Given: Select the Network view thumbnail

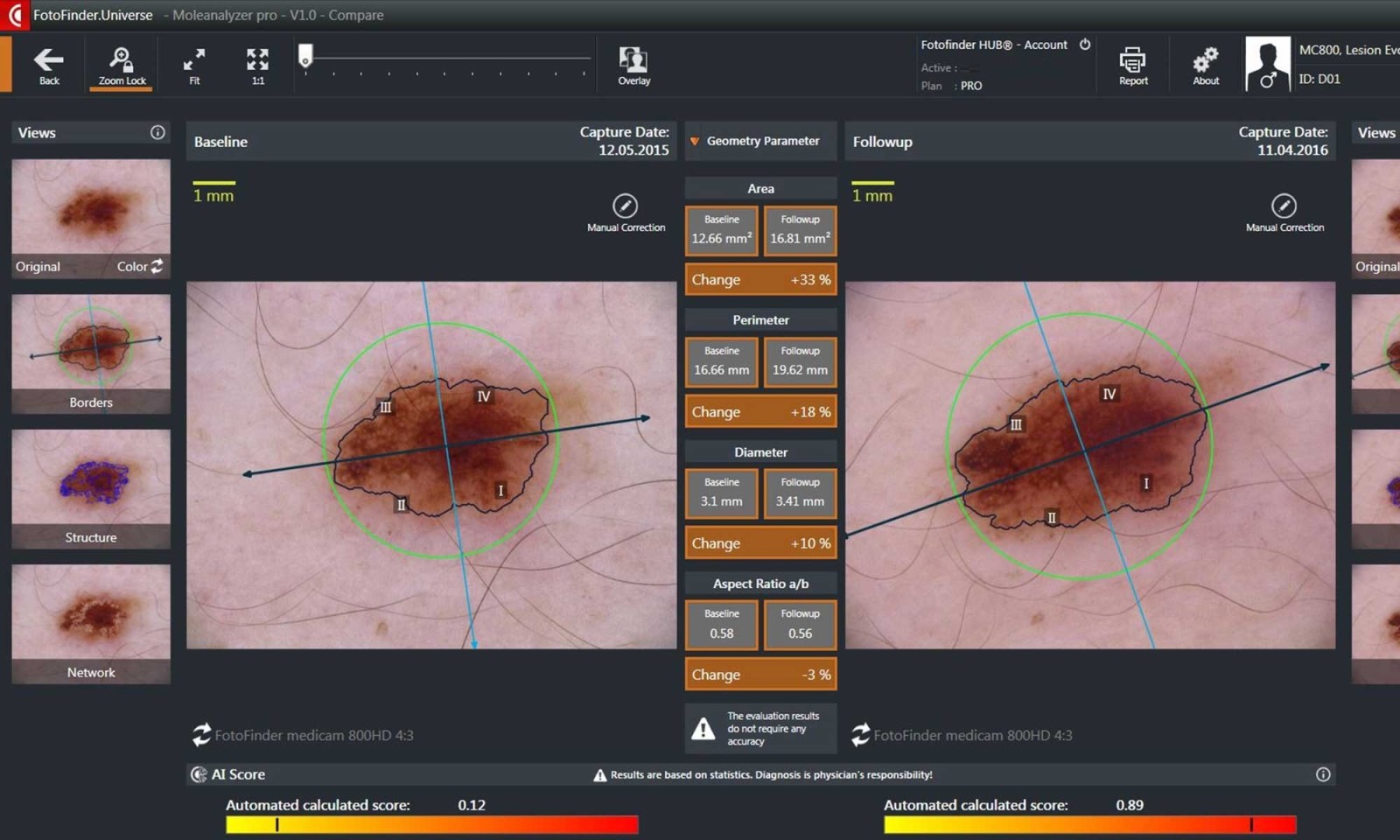Looking at the screenshot, I should coord(91,623).
